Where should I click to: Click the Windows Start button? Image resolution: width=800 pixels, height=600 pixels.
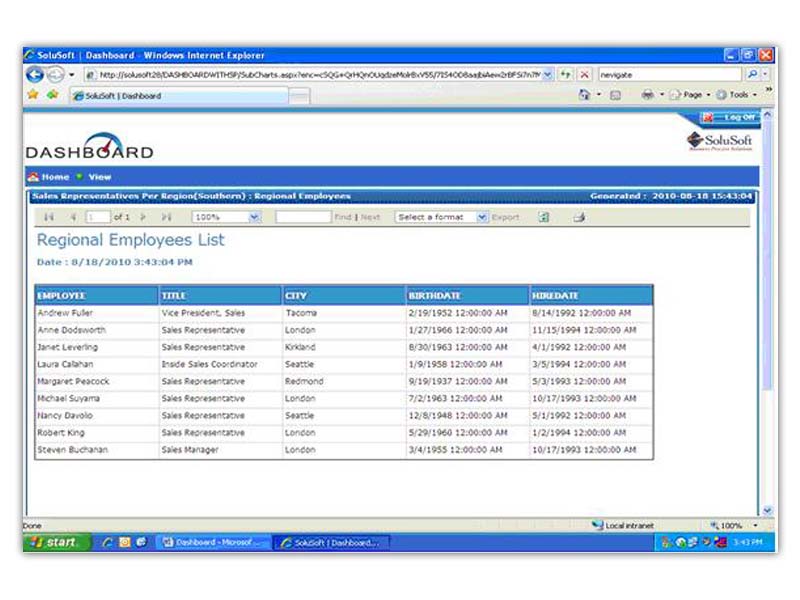pyautogui.click(x=55, y=542)
